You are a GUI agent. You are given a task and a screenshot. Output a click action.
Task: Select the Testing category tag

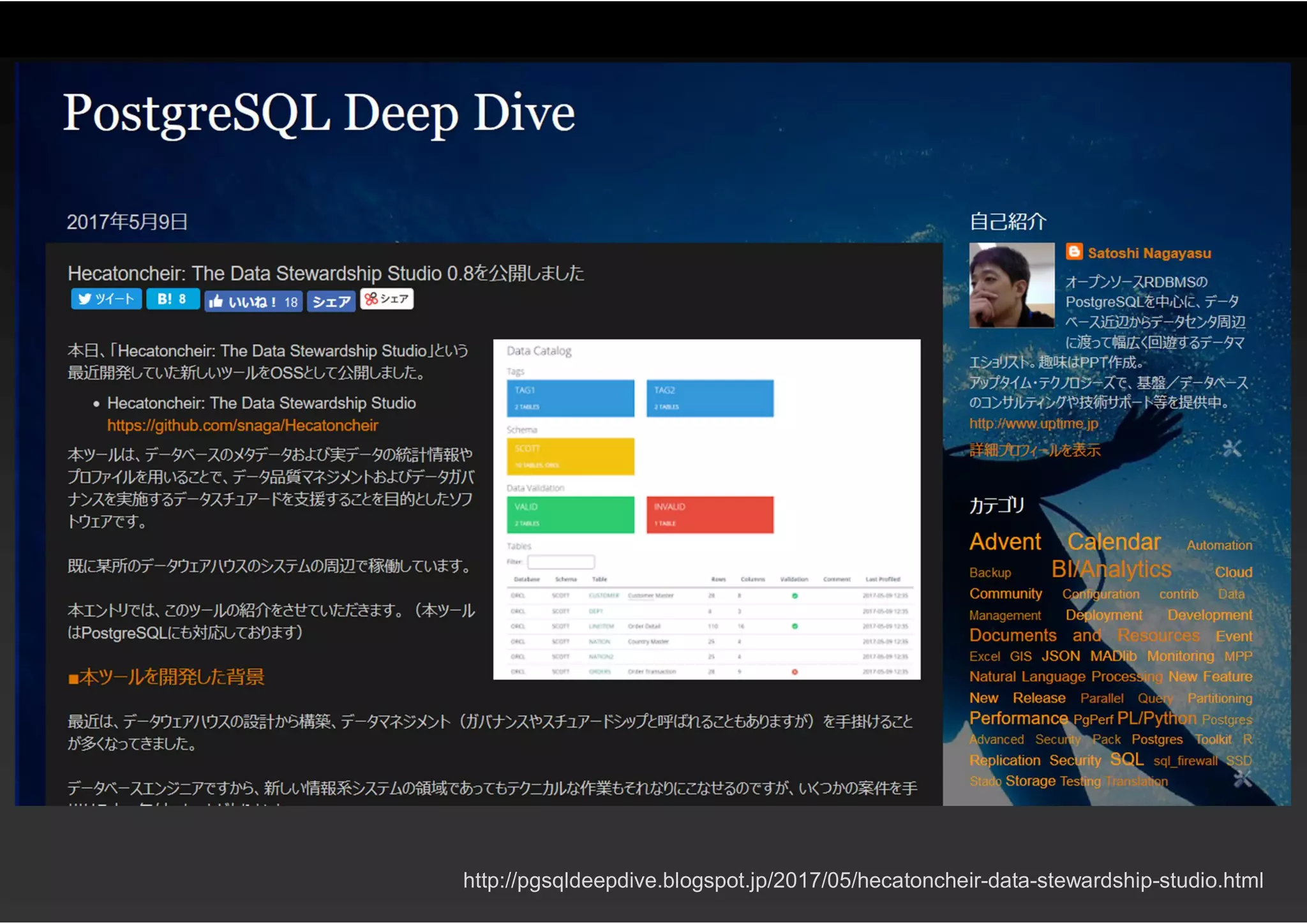pos(1080,782)
